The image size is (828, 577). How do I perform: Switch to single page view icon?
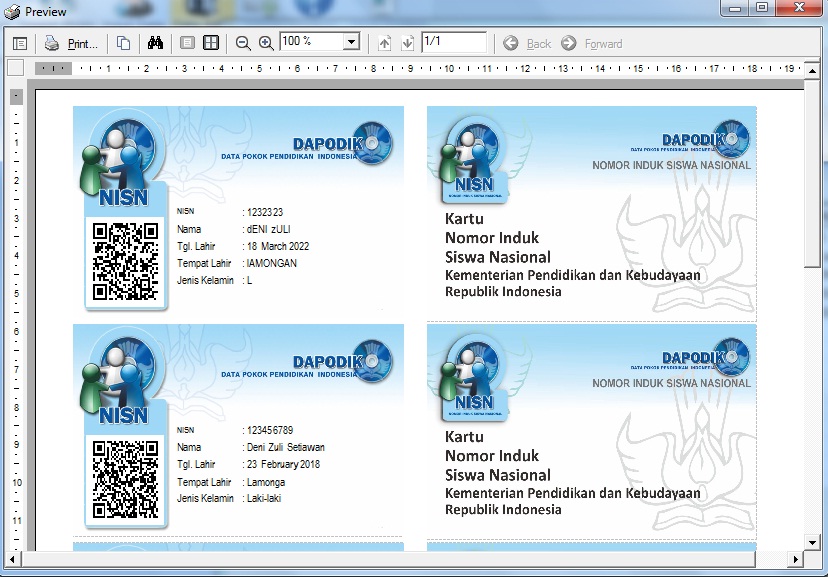pyautogui.click(x=187, y=43)
